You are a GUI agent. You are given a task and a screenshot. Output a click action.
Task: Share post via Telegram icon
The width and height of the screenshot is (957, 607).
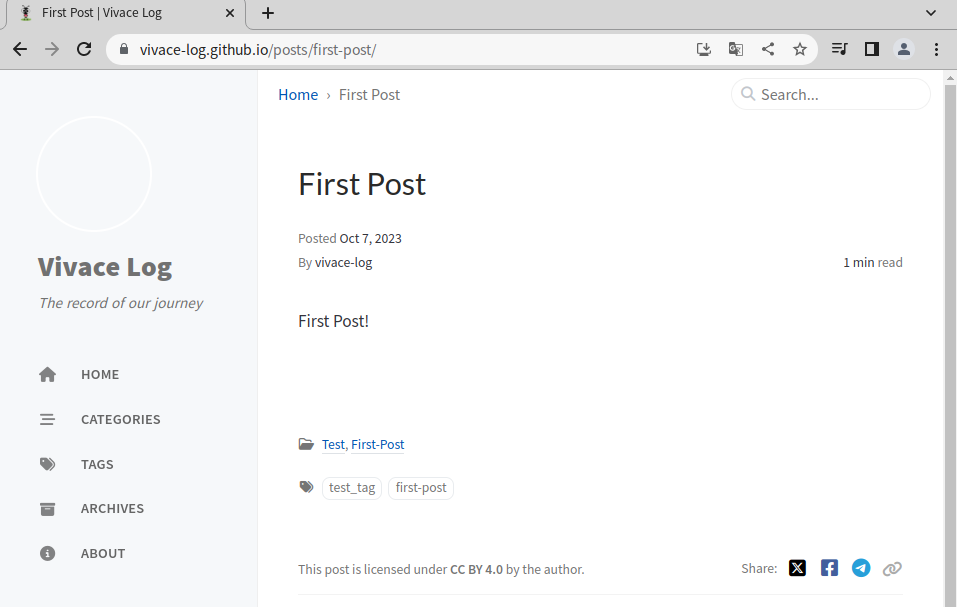pos(861,568)
